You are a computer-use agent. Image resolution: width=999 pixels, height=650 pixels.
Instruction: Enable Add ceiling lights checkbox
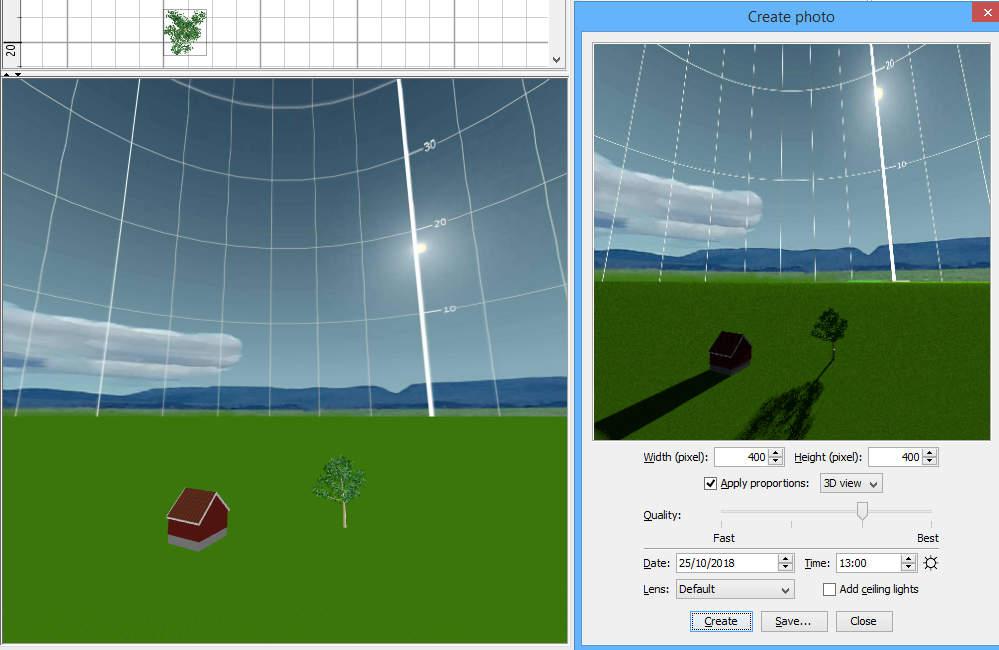coord(829,589)
